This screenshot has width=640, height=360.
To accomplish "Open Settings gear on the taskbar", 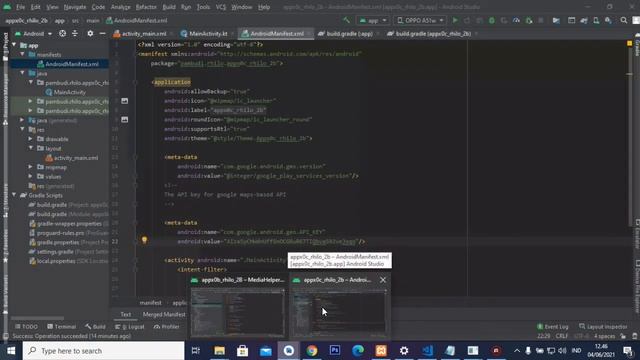I will (x=404, y=351).
